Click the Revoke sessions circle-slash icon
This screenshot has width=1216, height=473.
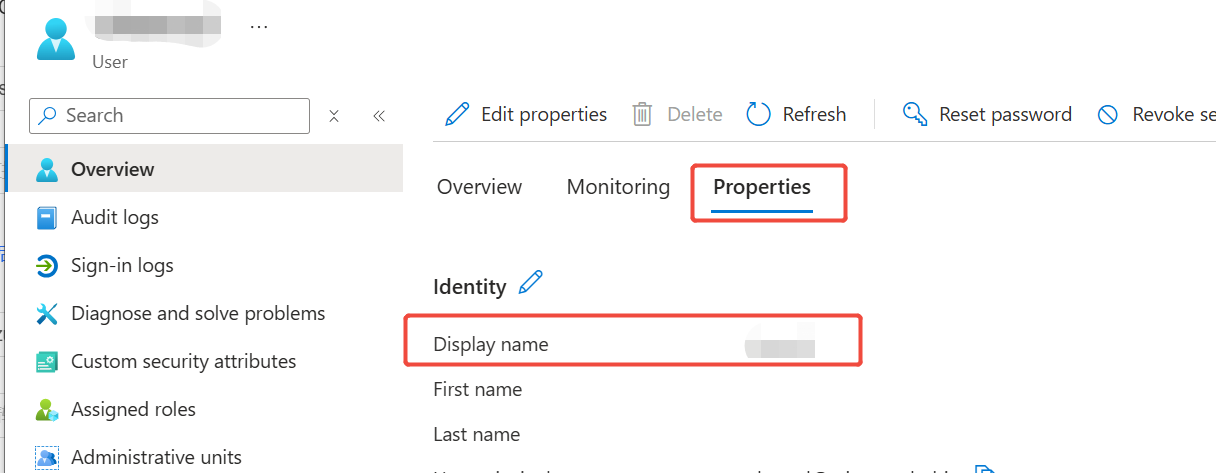click(1108, 115)
